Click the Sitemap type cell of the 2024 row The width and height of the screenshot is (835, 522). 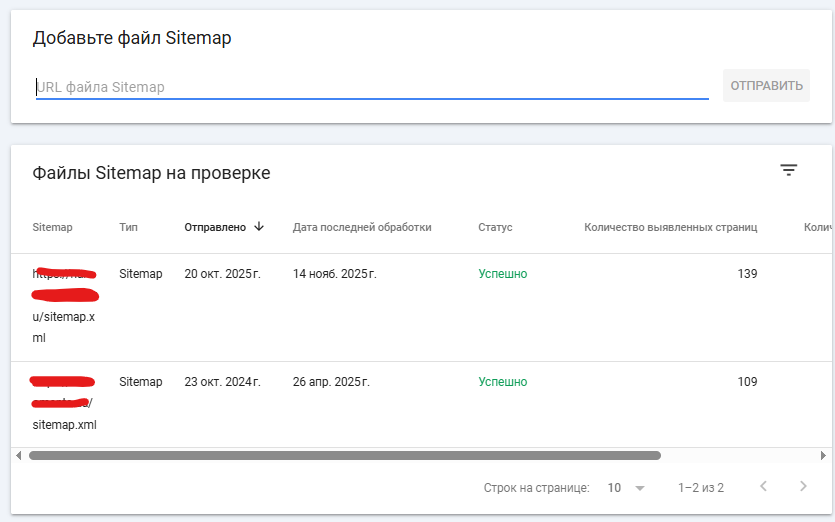click(141, 382)
